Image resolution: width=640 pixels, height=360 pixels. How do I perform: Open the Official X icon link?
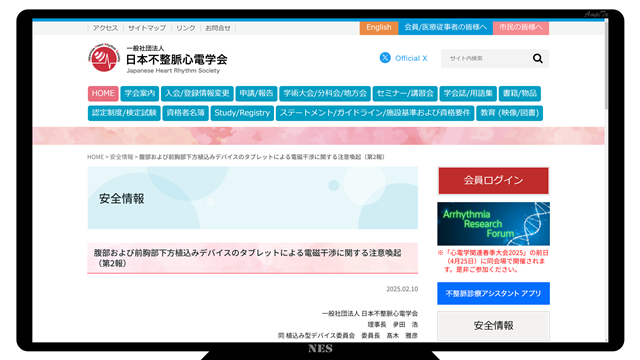point(385,58)
